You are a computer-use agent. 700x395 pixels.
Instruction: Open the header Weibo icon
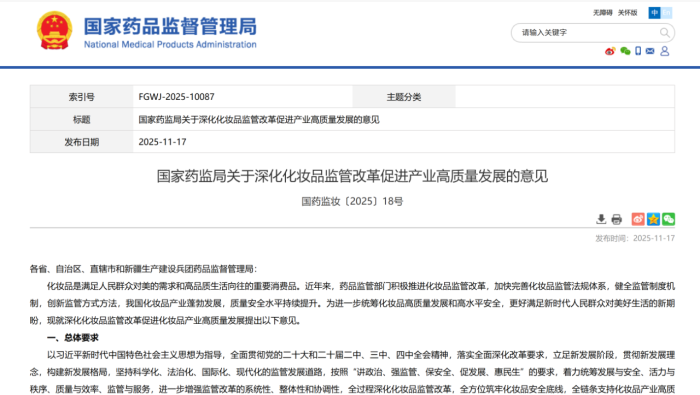click(610, 51)
